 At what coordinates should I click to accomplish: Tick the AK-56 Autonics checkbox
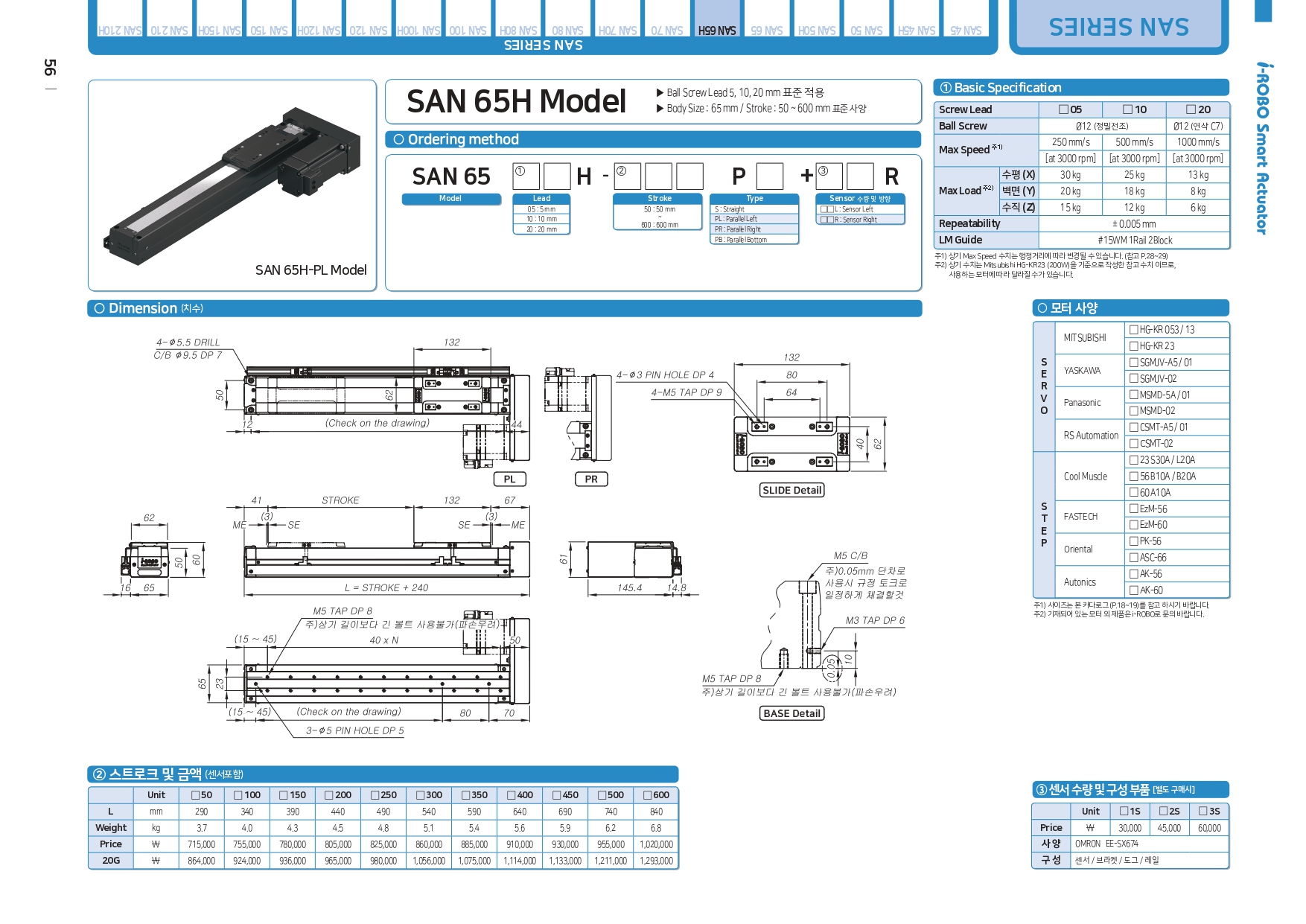click(1133, 573)
